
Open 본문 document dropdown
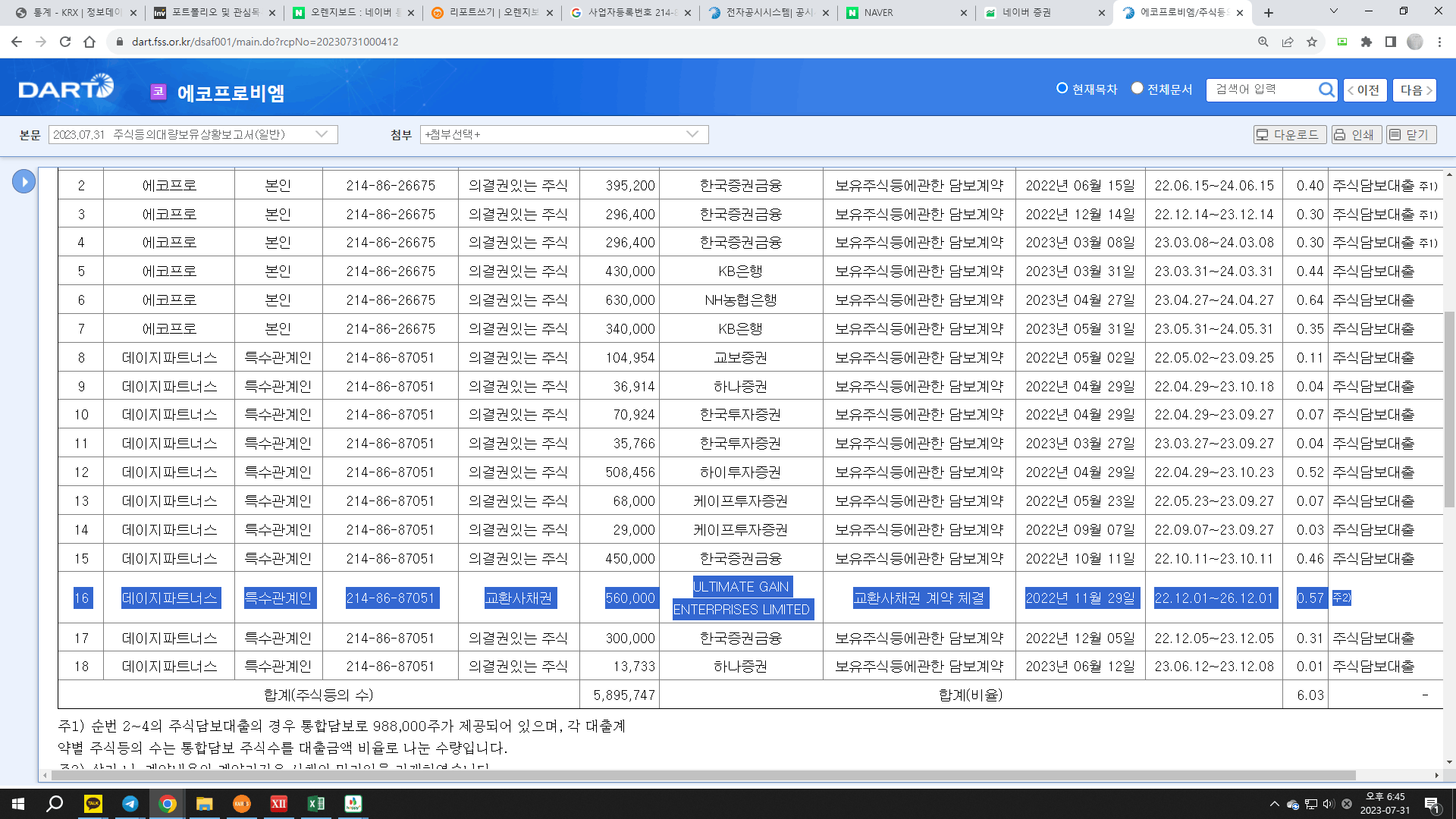[193, 134]
